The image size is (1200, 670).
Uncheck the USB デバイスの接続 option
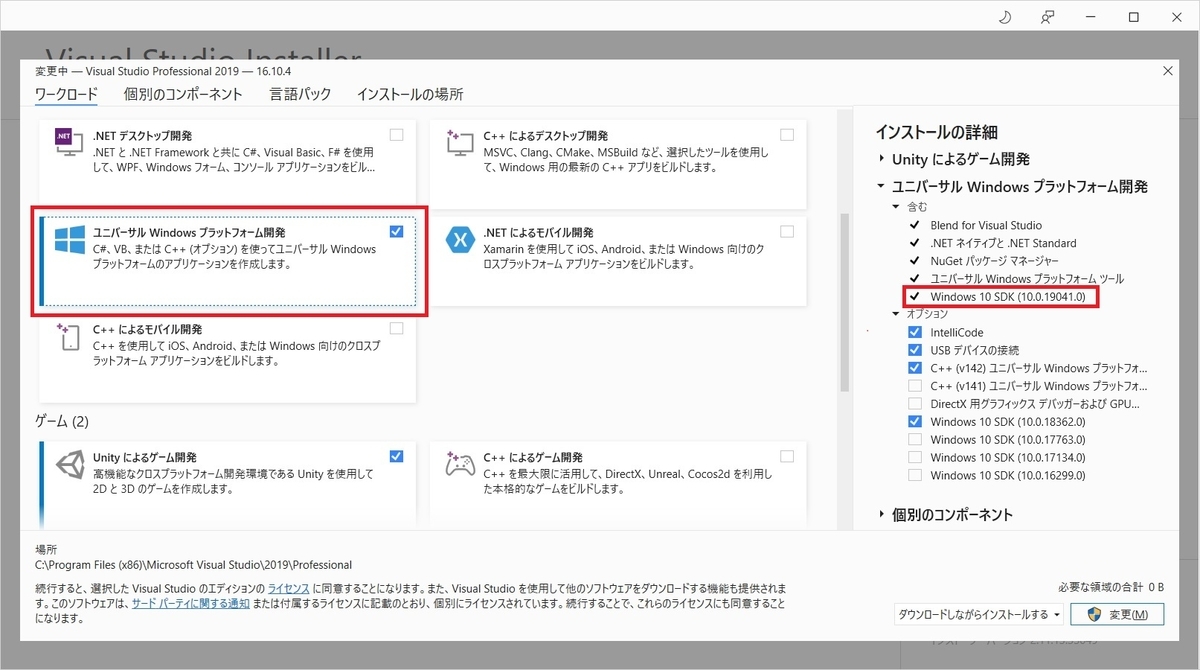pos(915,350)
